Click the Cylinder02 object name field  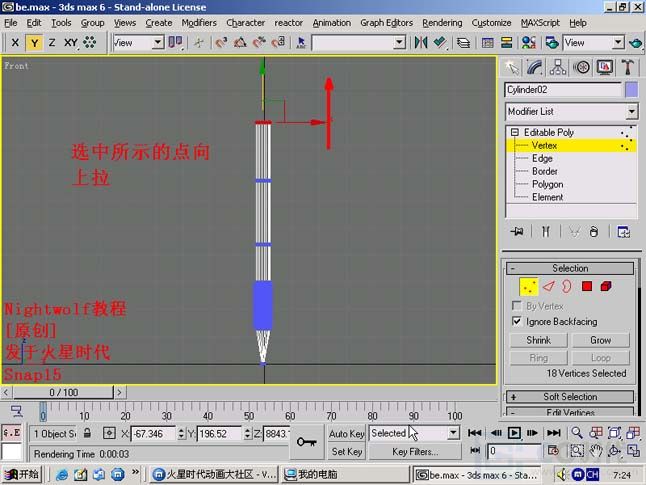tap(563, 89)
